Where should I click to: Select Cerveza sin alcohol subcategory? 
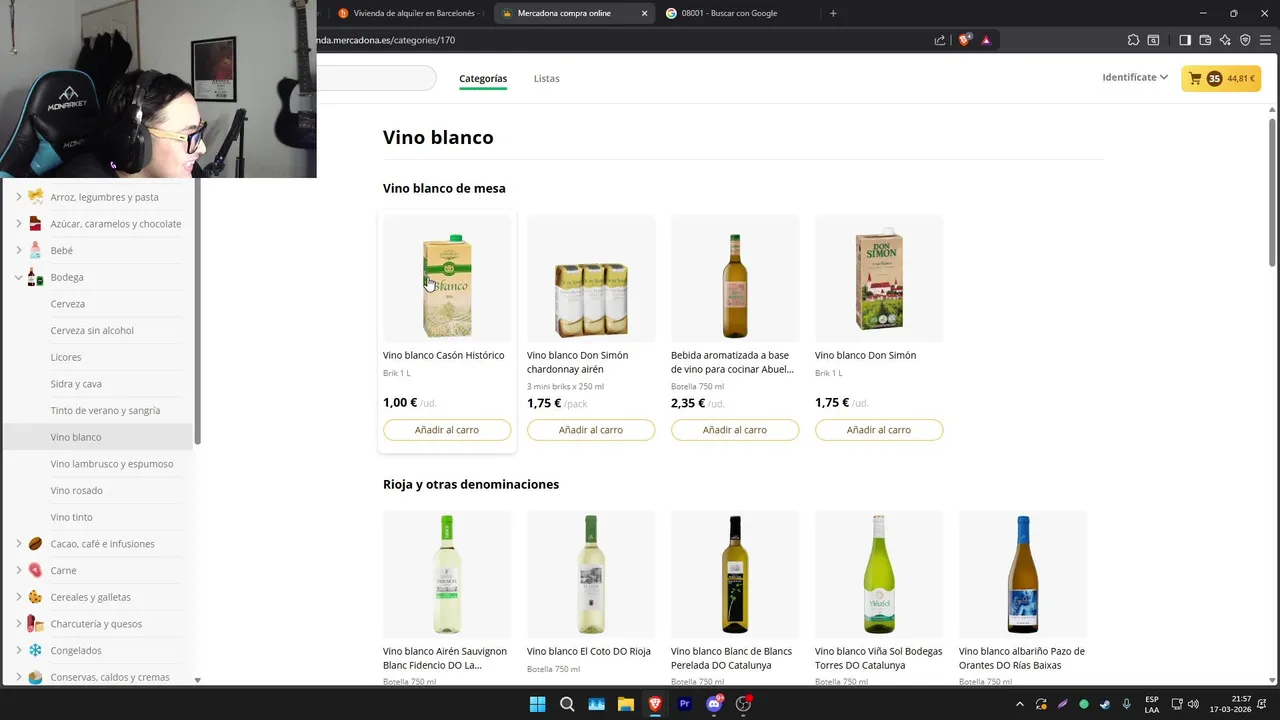point(92,330)
